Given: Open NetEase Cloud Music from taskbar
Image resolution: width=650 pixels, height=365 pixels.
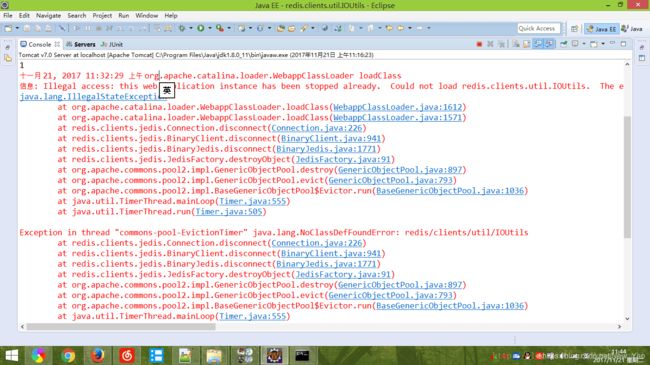Looking at the screenshot, I should 127,355.
